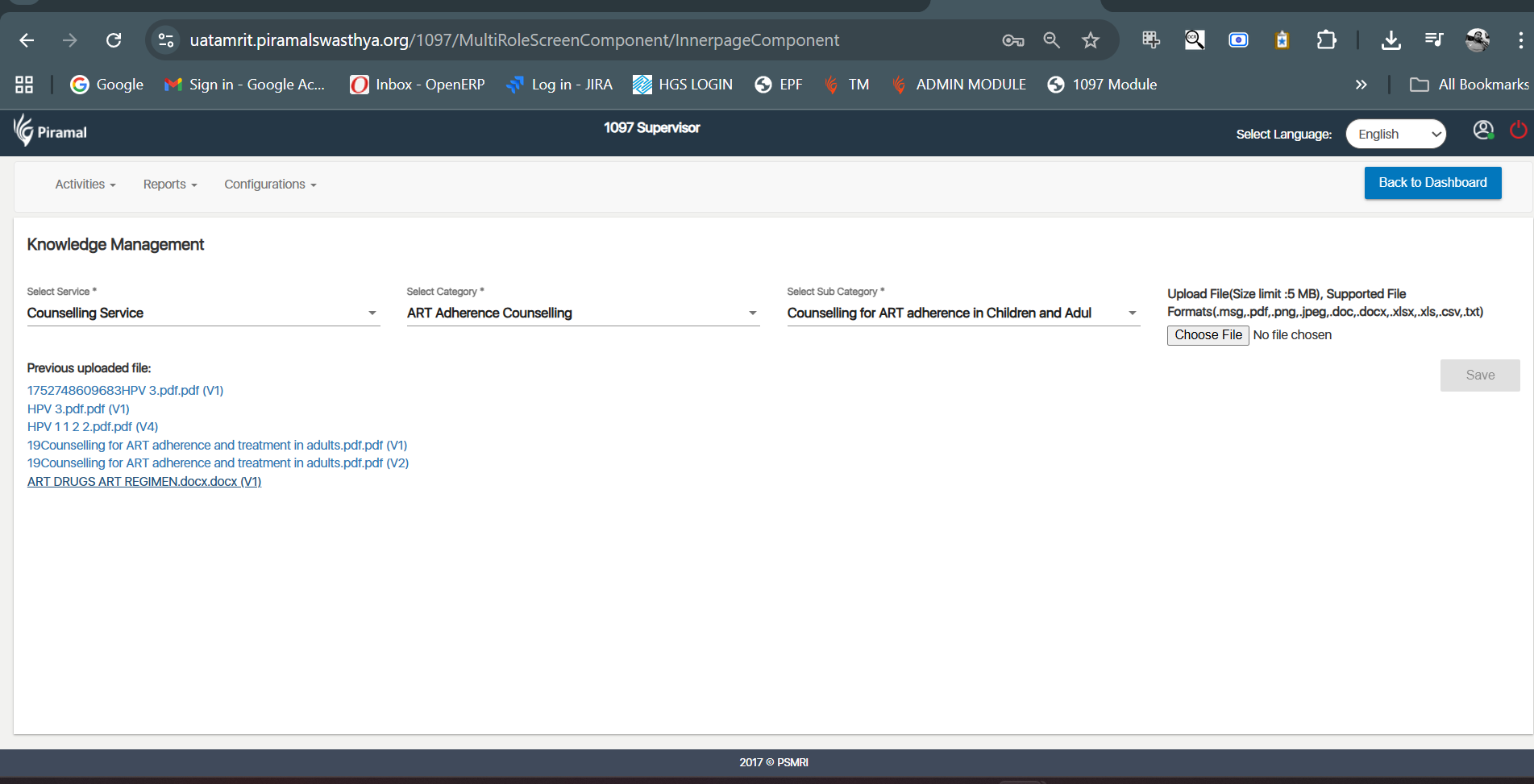Go back using browser back arrow
This screenshot has width=1534, height=784.
tap(27, 40)
